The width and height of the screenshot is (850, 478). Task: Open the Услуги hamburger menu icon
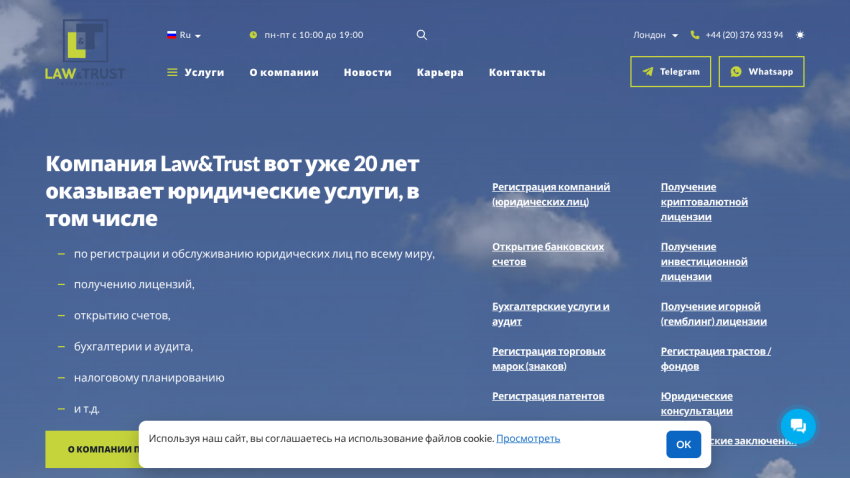[172, 72]
